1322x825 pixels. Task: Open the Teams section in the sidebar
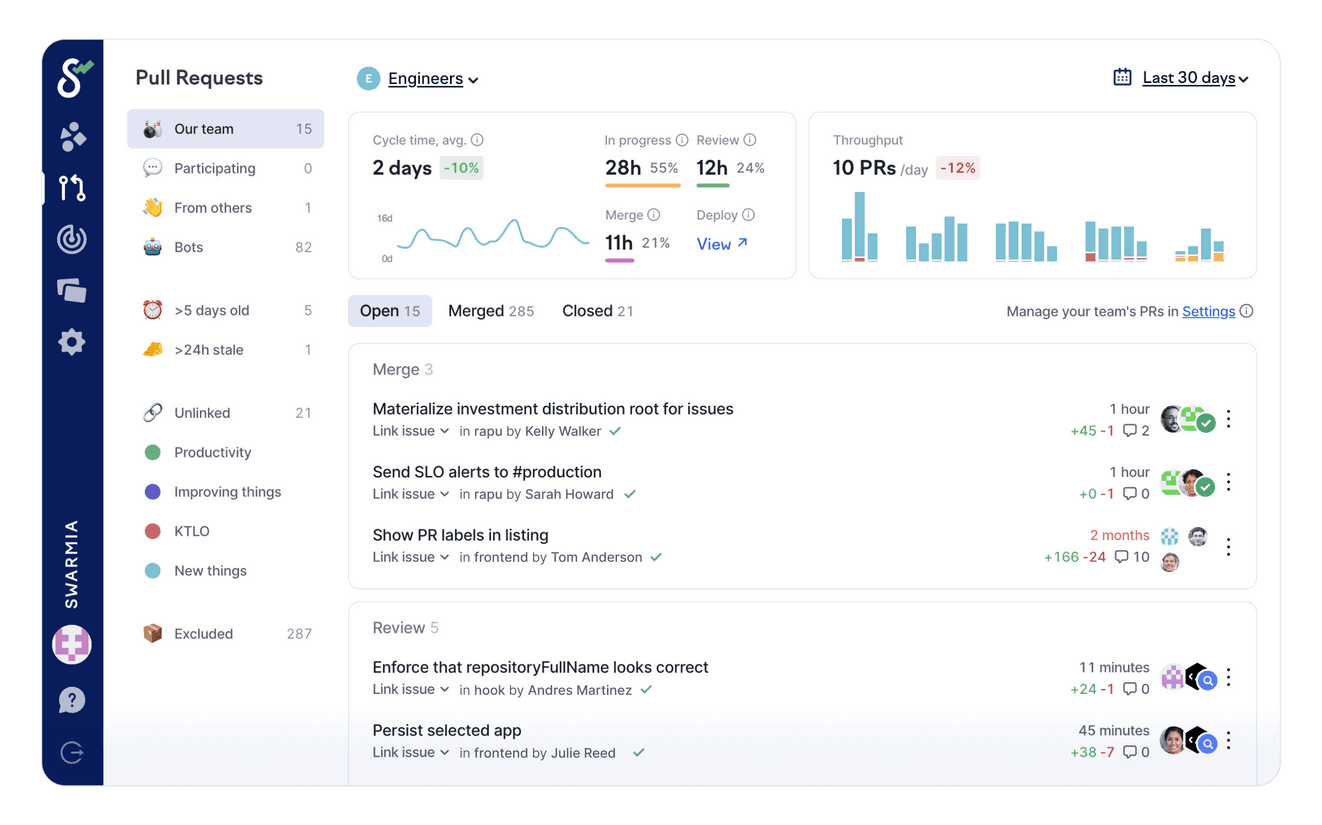(71, 138)
